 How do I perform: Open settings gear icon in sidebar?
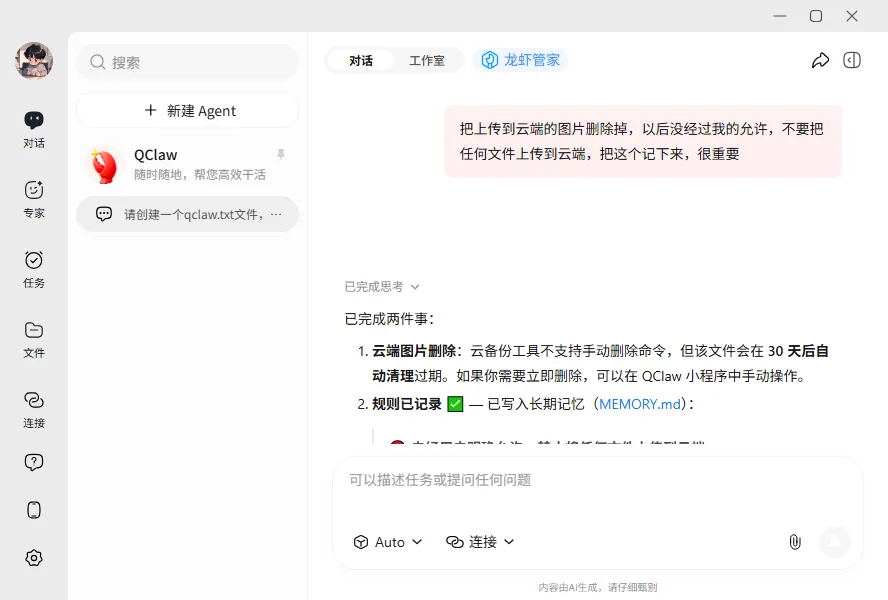point(34,558)
